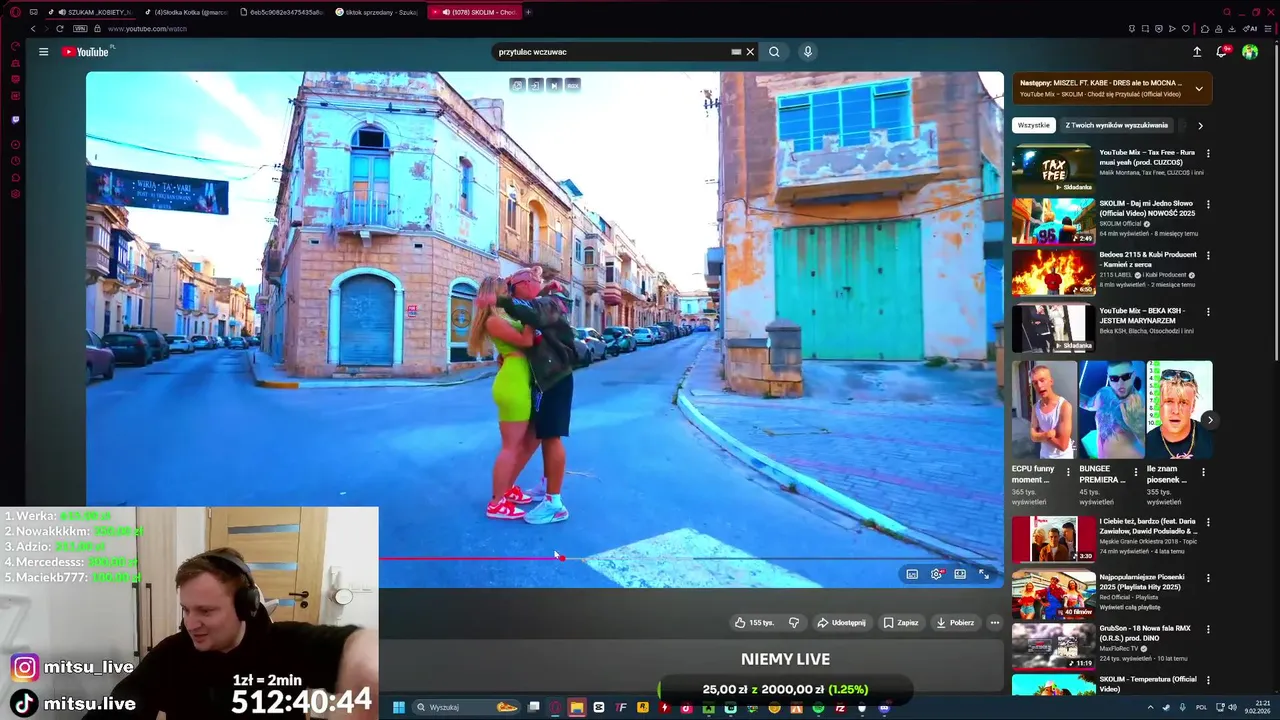This screenshot has height=720, width=1280.
Task: Show hidden system tray icons chevron
Action: click(x=1150, y=707)
